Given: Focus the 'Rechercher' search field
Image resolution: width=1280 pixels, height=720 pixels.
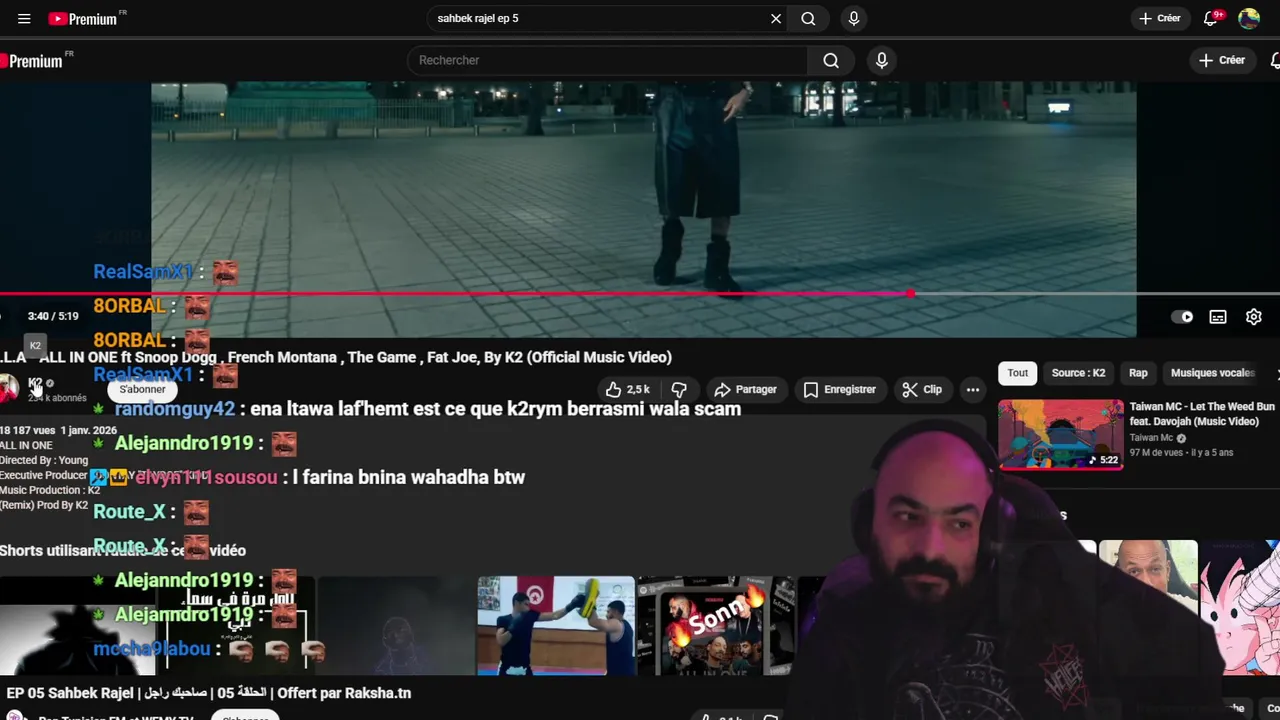Looking at the screenshot, I should pyautogui.click(x=607, y=60).
